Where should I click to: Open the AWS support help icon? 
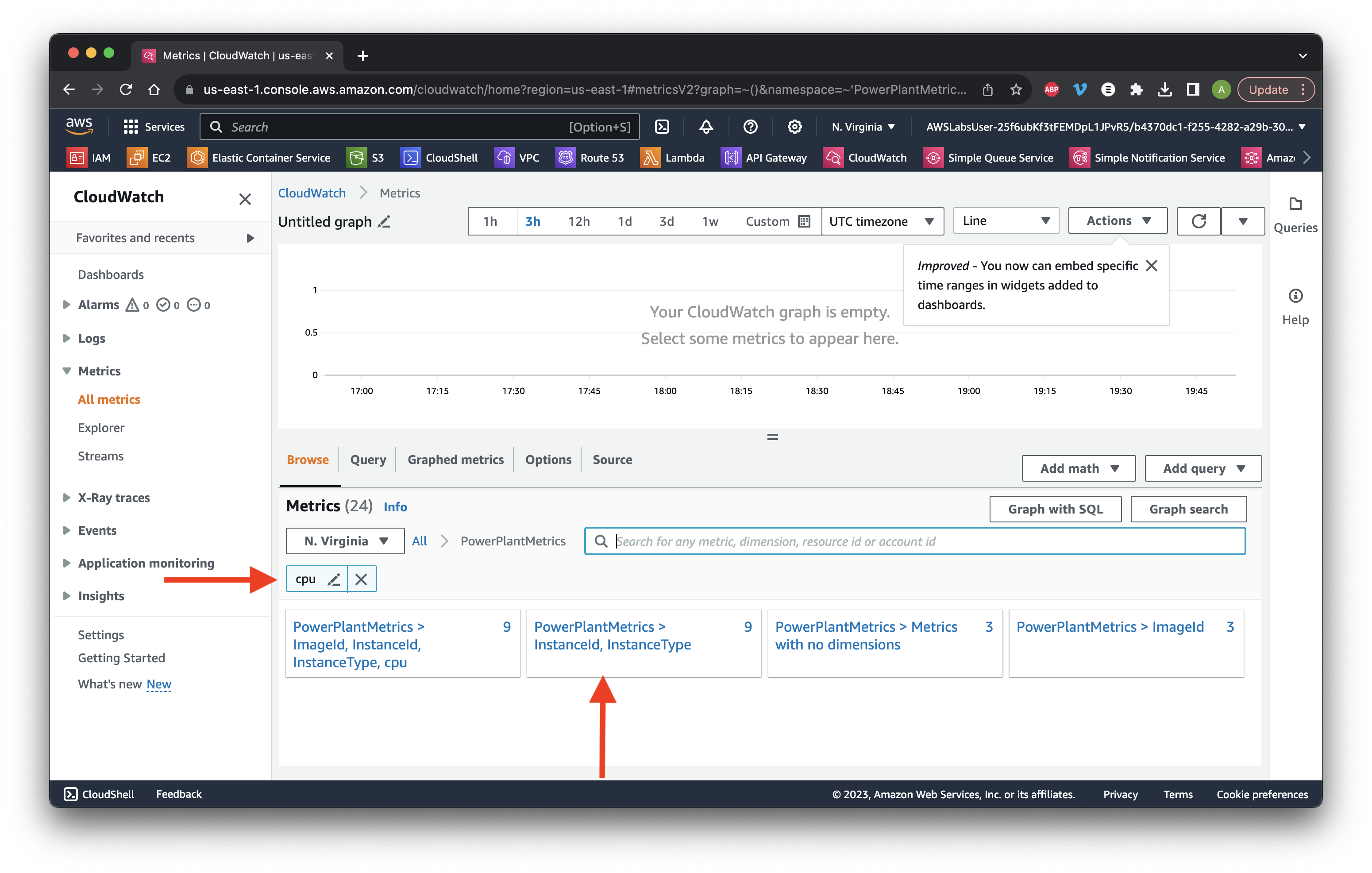[750, 127]
